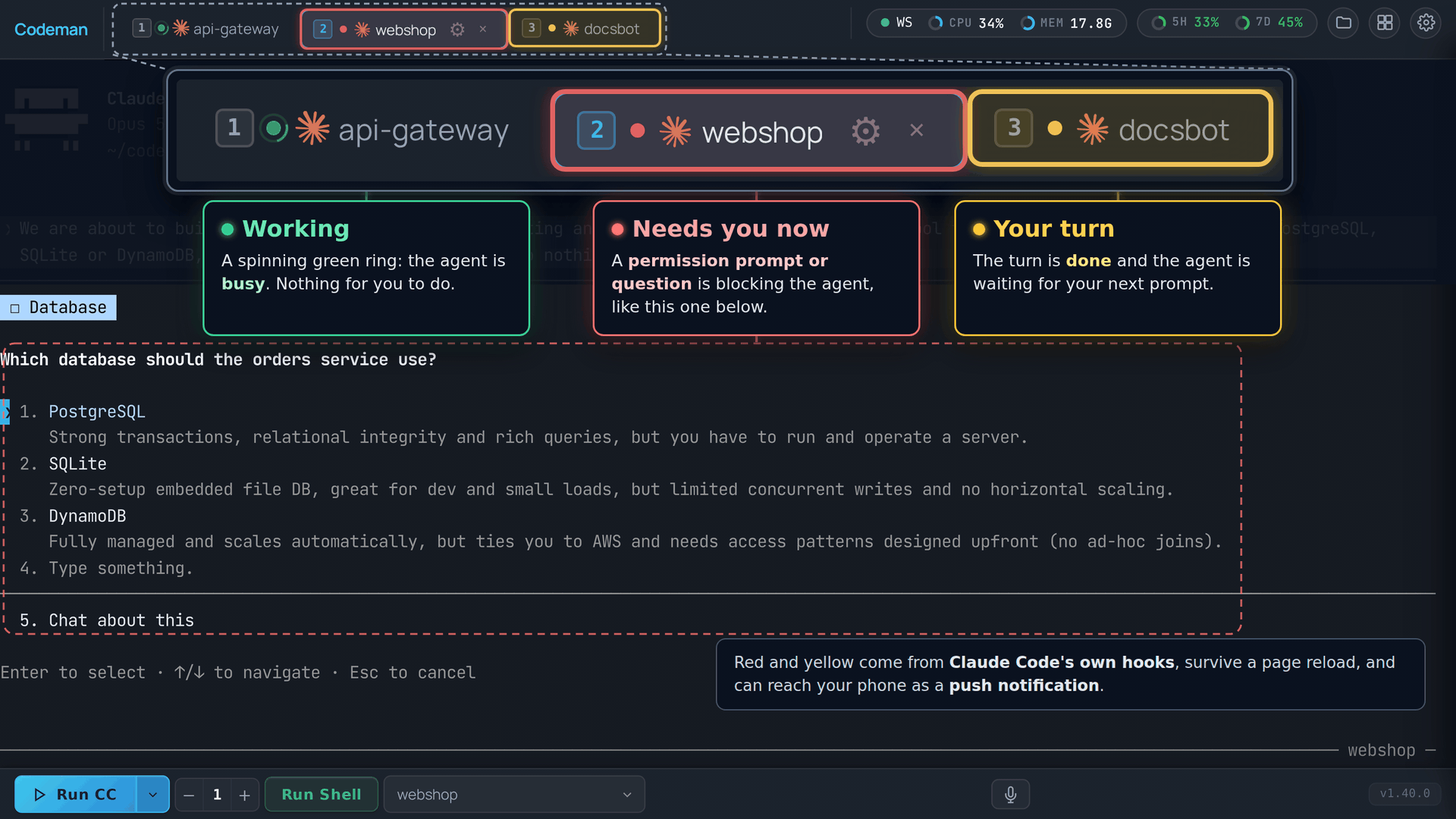The width and height of the screenshot is (1456, 819).
Task: Click the Database question tab label
Action: [58, 307]
